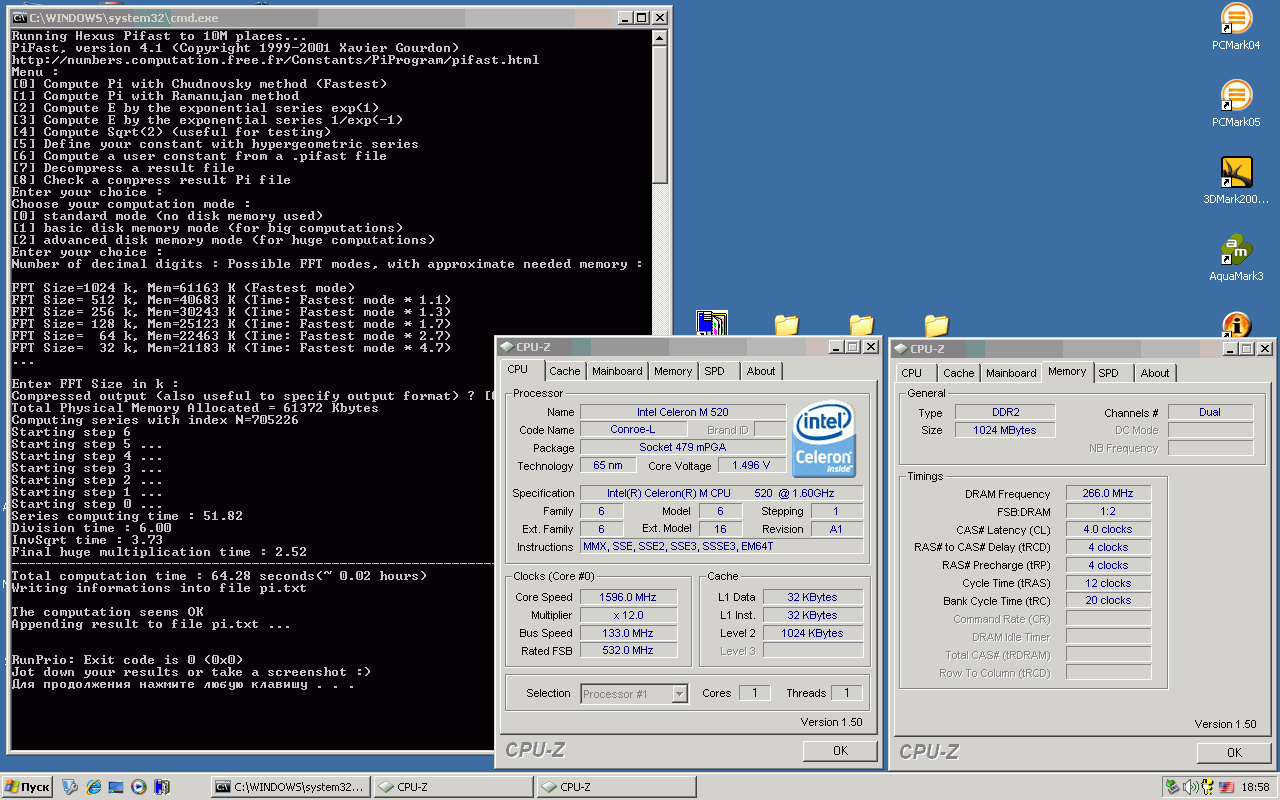Click the DRAM Frequency value '266.0 MHz'

[1108, 494]
